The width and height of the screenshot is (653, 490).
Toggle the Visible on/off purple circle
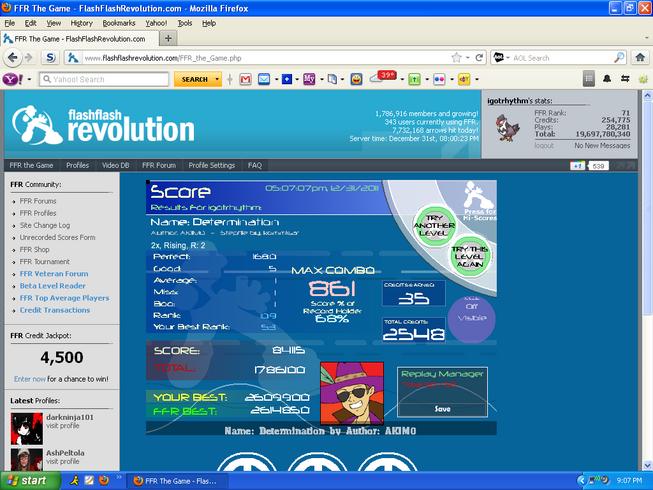[x=471, y=319]
